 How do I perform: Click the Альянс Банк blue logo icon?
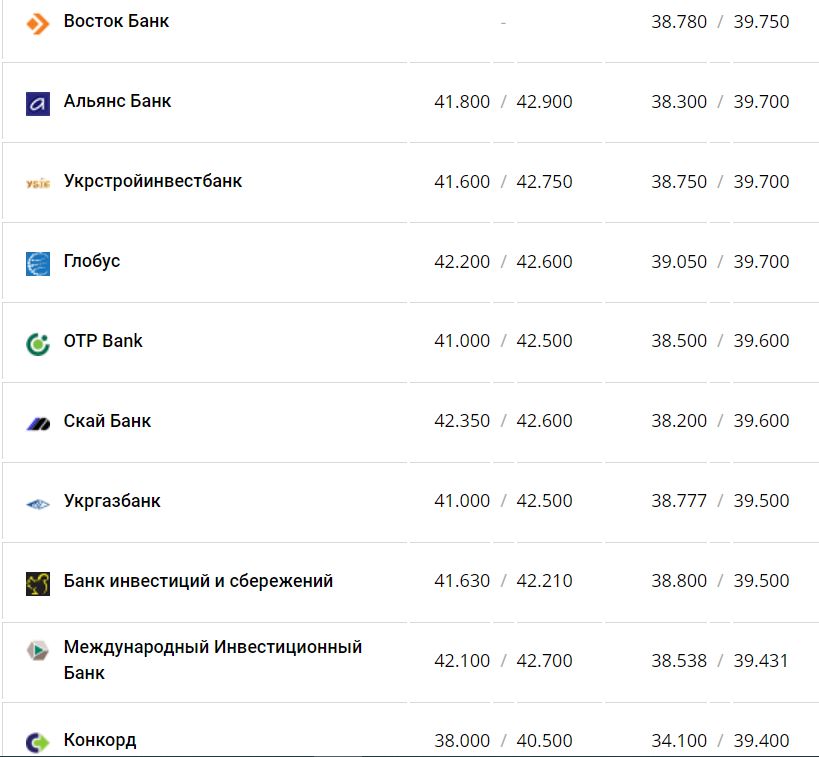(38, 103)
